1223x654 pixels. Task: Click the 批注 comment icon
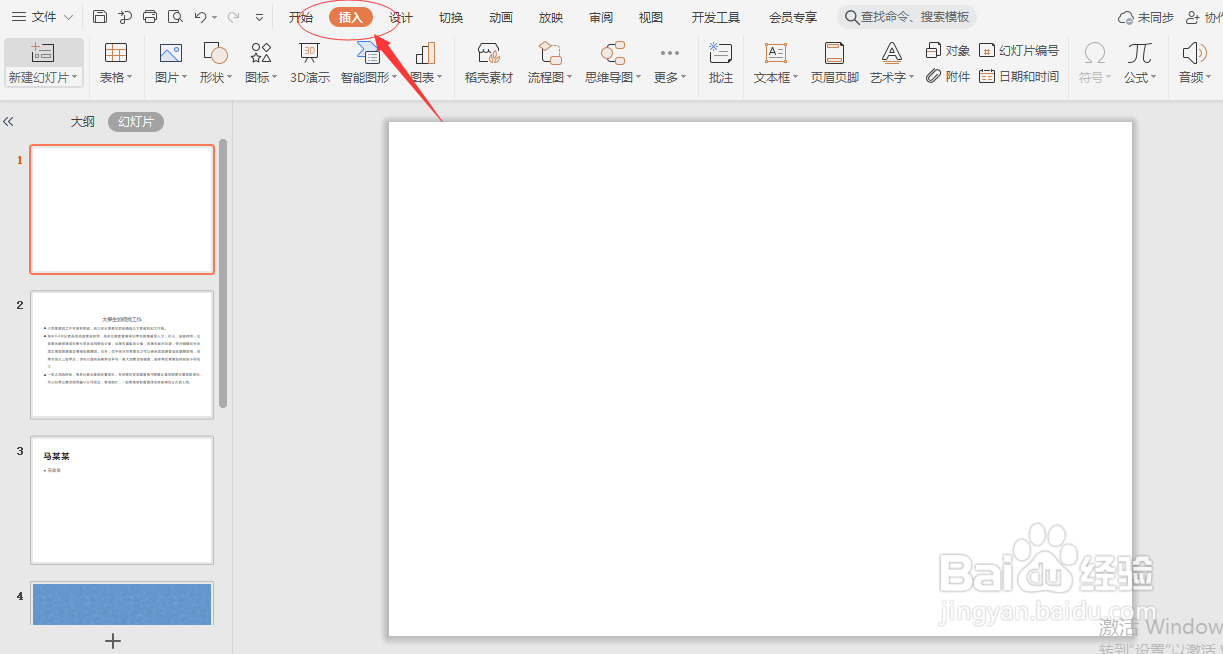[721, 54]
